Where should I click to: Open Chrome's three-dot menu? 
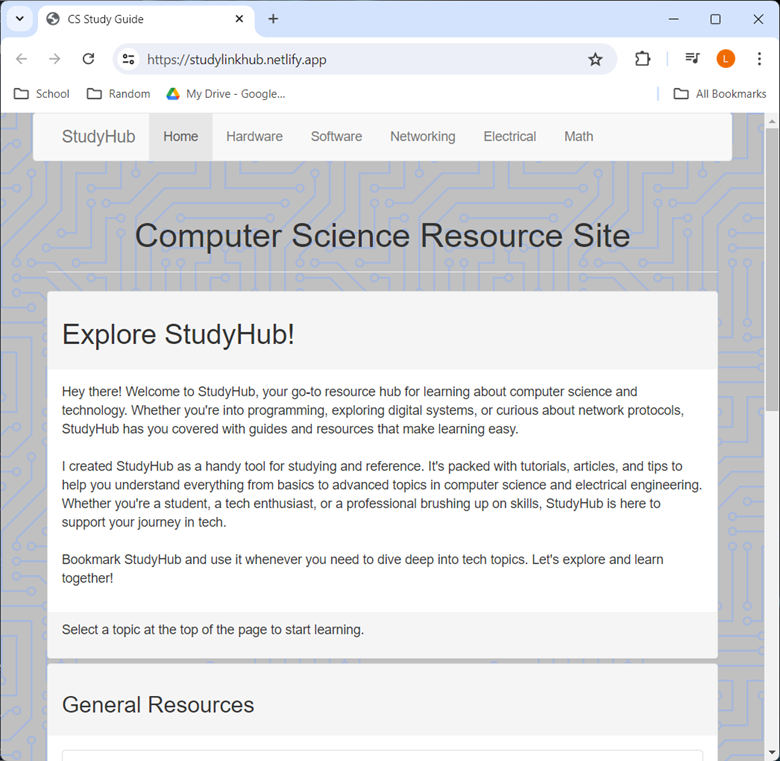pyautogui.click(x=759, y=59)
